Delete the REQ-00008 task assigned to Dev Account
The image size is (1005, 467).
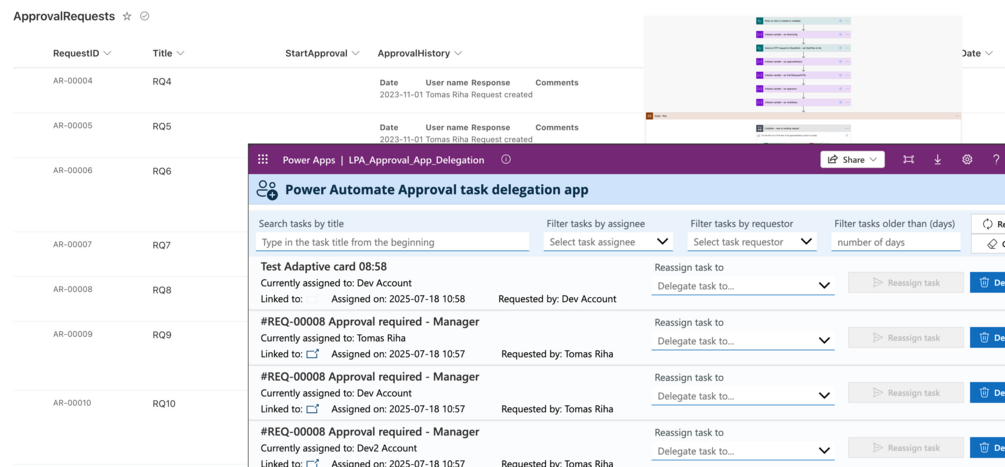(x=987, y=393)
